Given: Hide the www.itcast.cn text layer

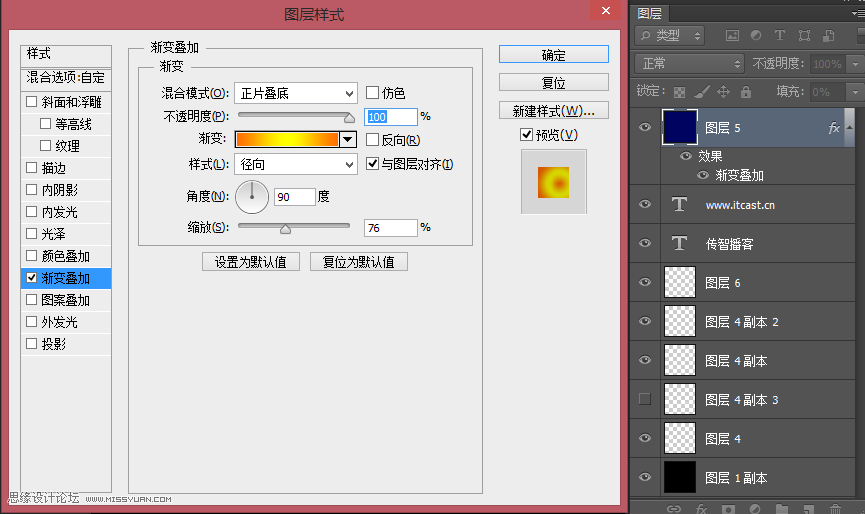Looking at the screenshot, I should point(645,204).
